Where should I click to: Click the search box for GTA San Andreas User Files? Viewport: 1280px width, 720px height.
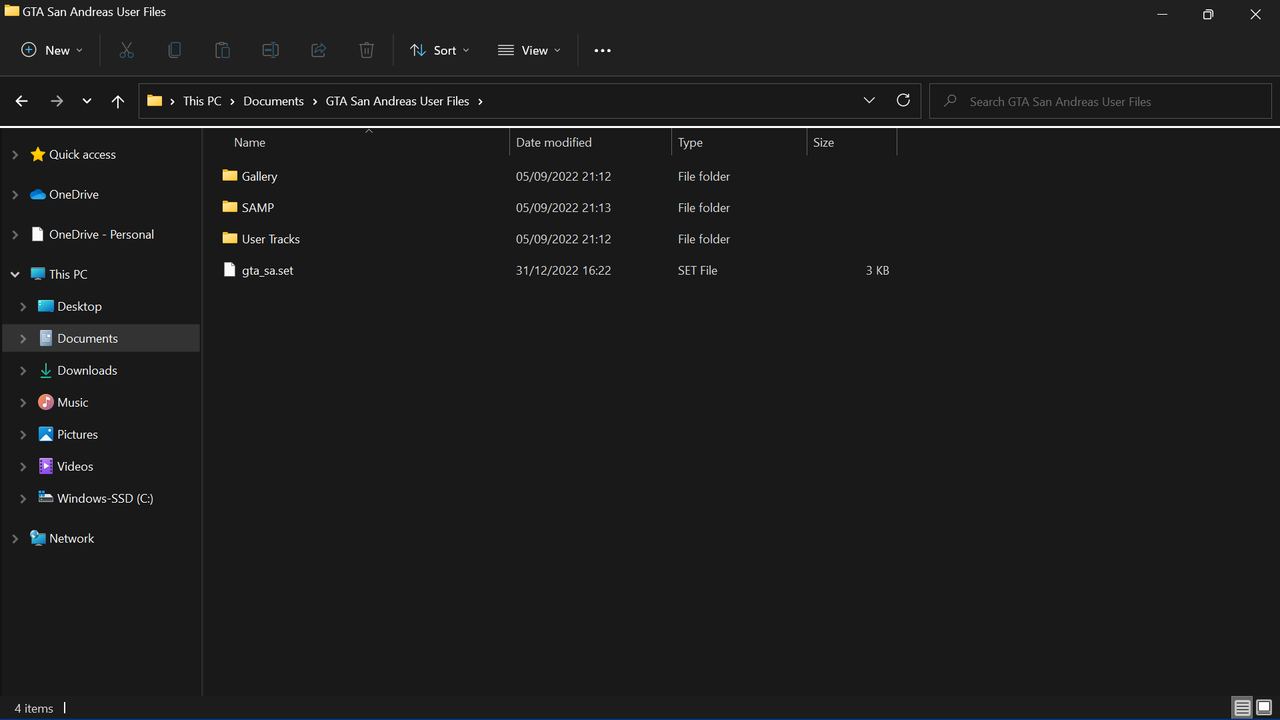[x=1100, y=101]
